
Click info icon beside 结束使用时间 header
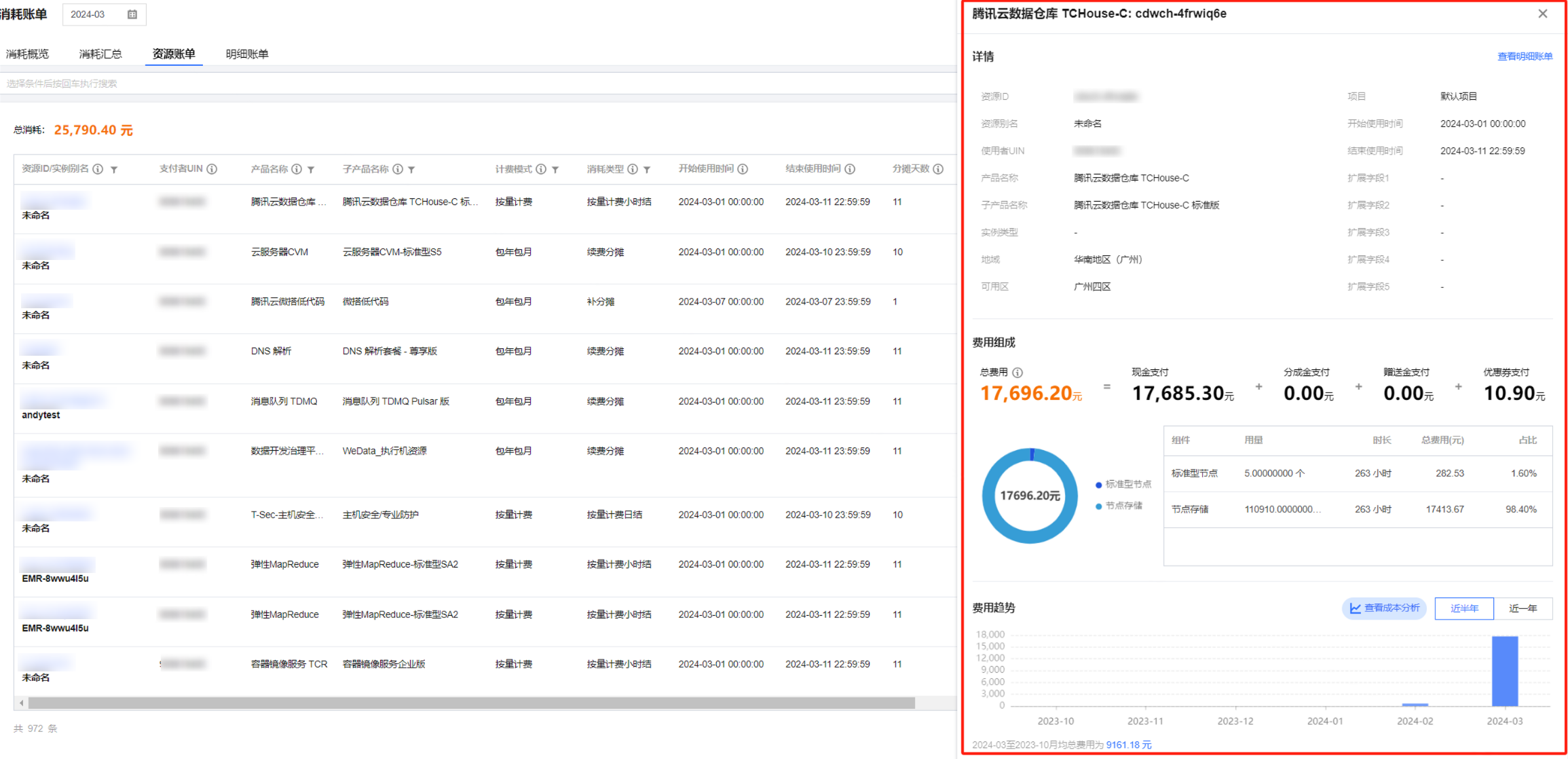(x=850, y=169)
